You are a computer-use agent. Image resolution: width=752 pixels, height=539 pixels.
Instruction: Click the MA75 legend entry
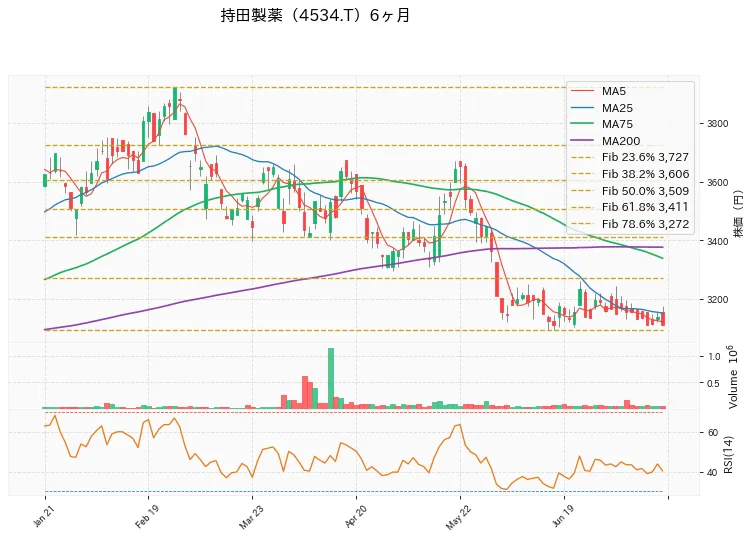coord(602,124)
